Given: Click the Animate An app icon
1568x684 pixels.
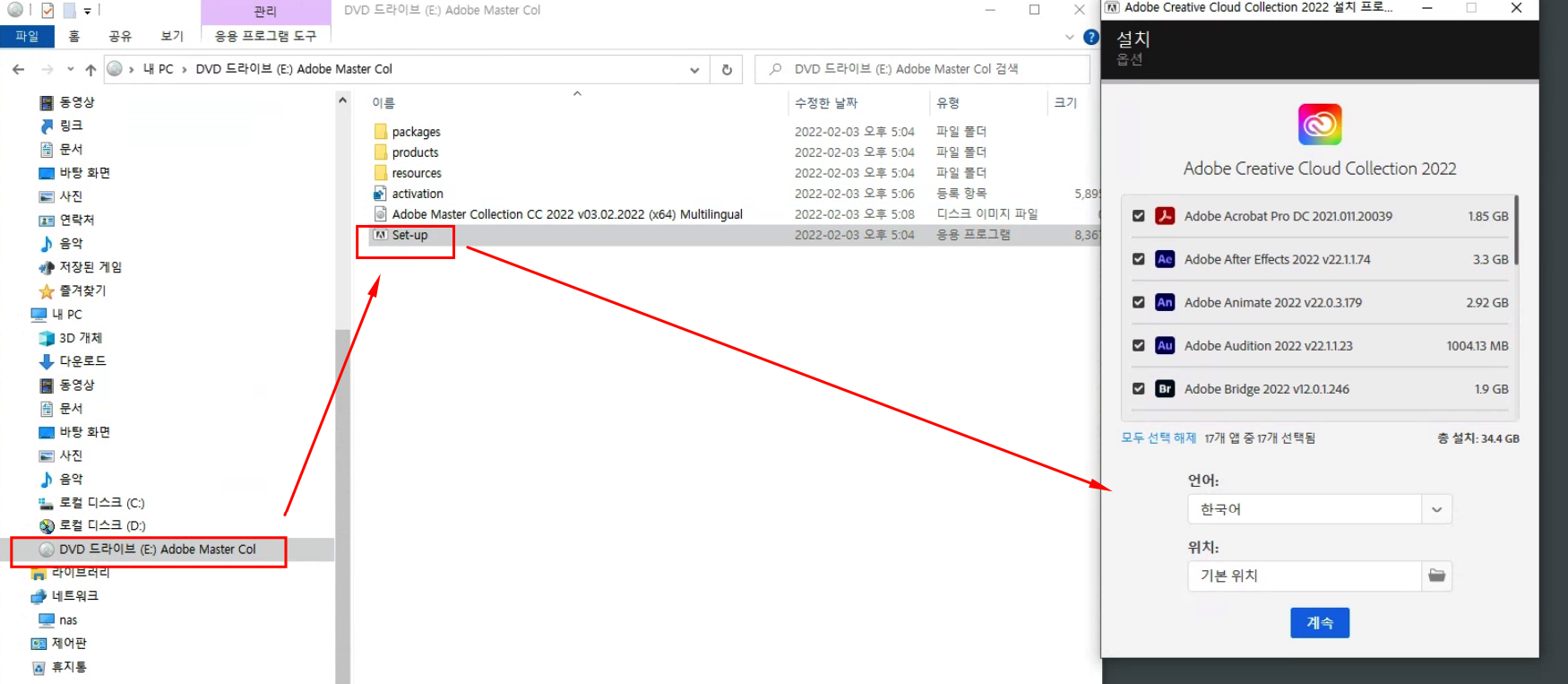Looking at the screenshot, I should [x=1165, y=302].
